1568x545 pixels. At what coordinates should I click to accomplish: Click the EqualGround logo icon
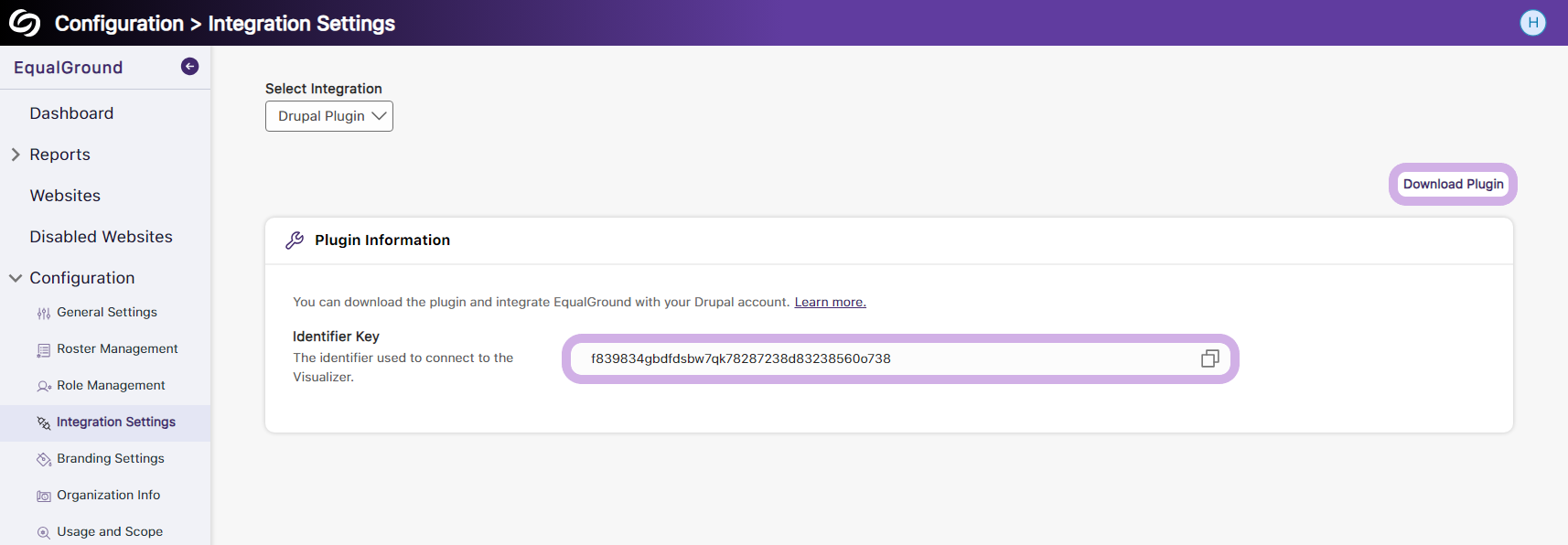tap(25, 23)
